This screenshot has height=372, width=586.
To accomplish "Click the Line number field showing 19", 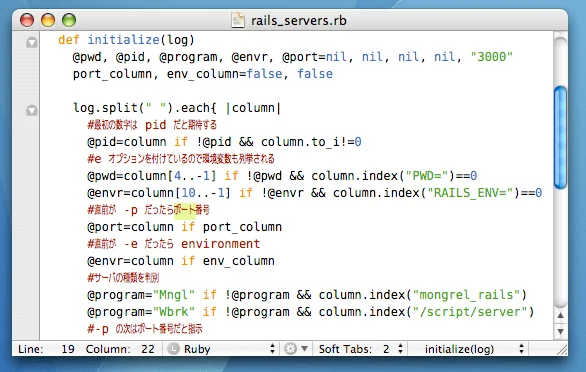I will (x=68, y=349).
